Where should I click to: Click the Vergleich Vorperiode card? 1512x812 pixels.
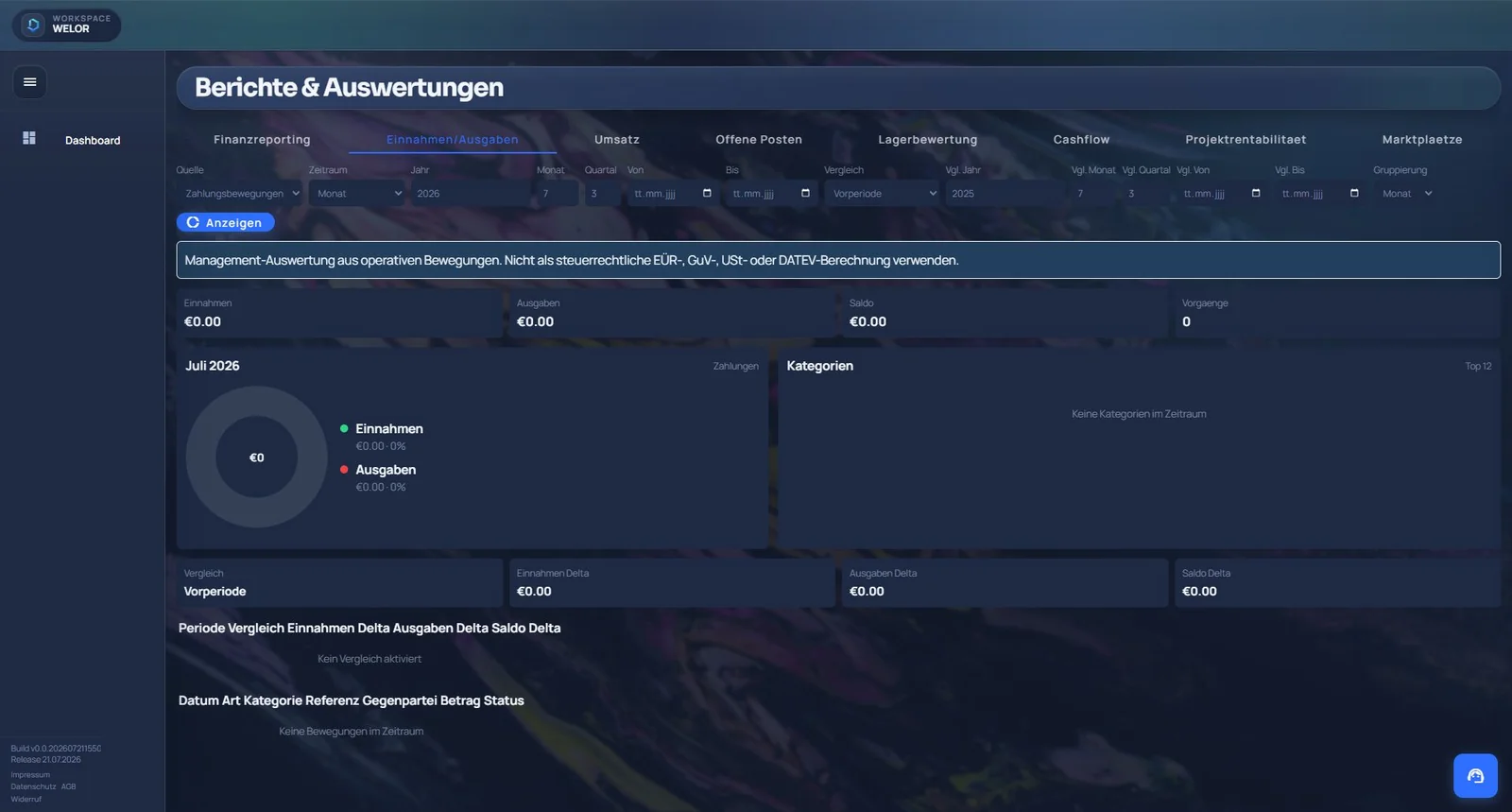(x=339, y=582)
